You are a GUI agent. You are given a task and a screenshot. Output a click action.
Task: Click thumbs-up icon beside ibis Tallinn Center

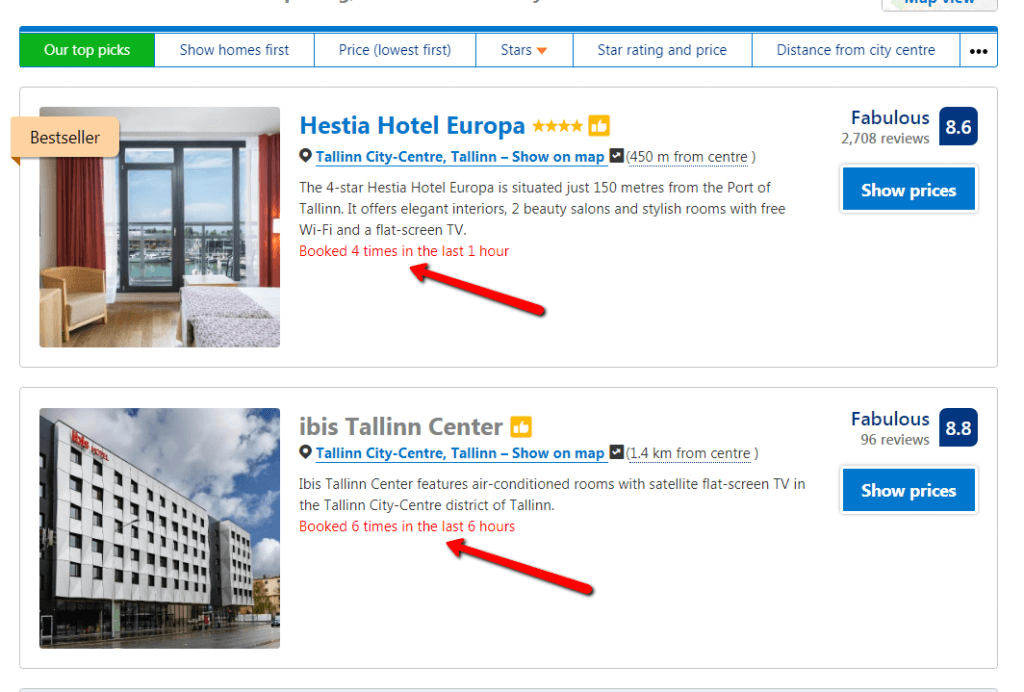tap(521, 427)
